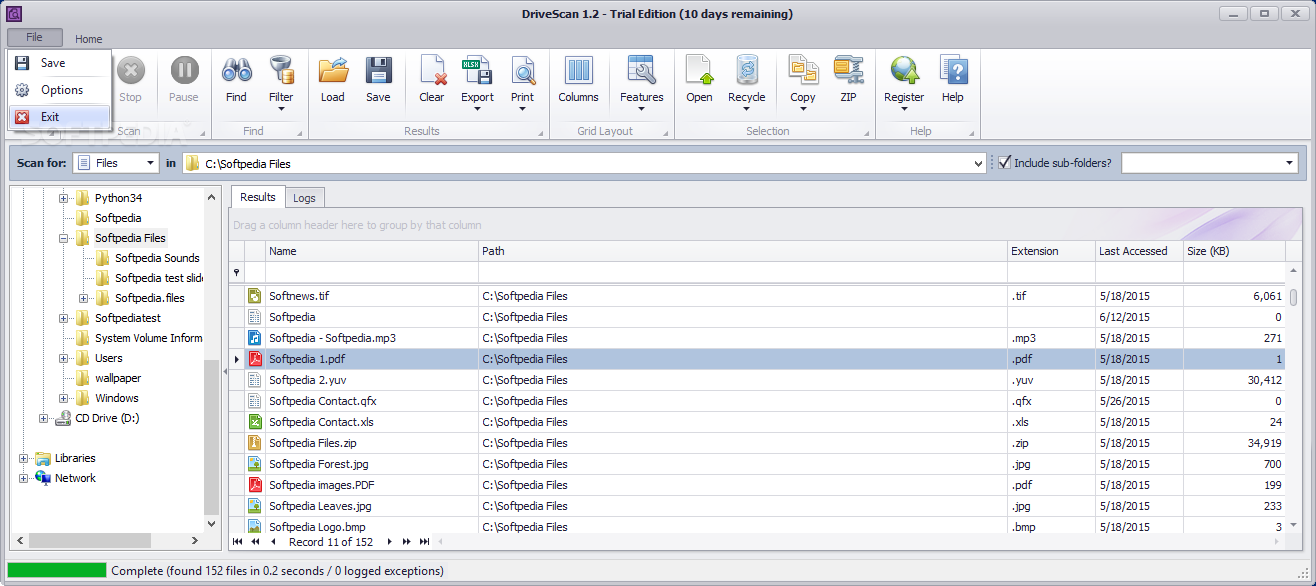Open selected file with Open icon

(x=699, y=70)
